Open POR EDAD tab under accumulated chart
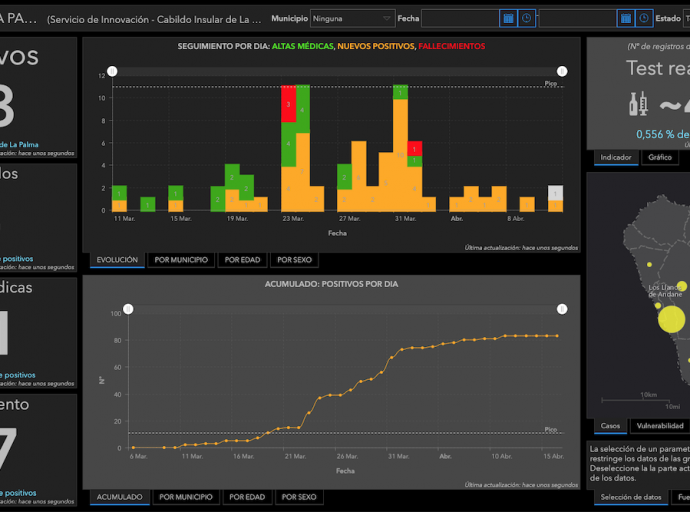Viewport: 690px width, 512px height. (247, 497)
